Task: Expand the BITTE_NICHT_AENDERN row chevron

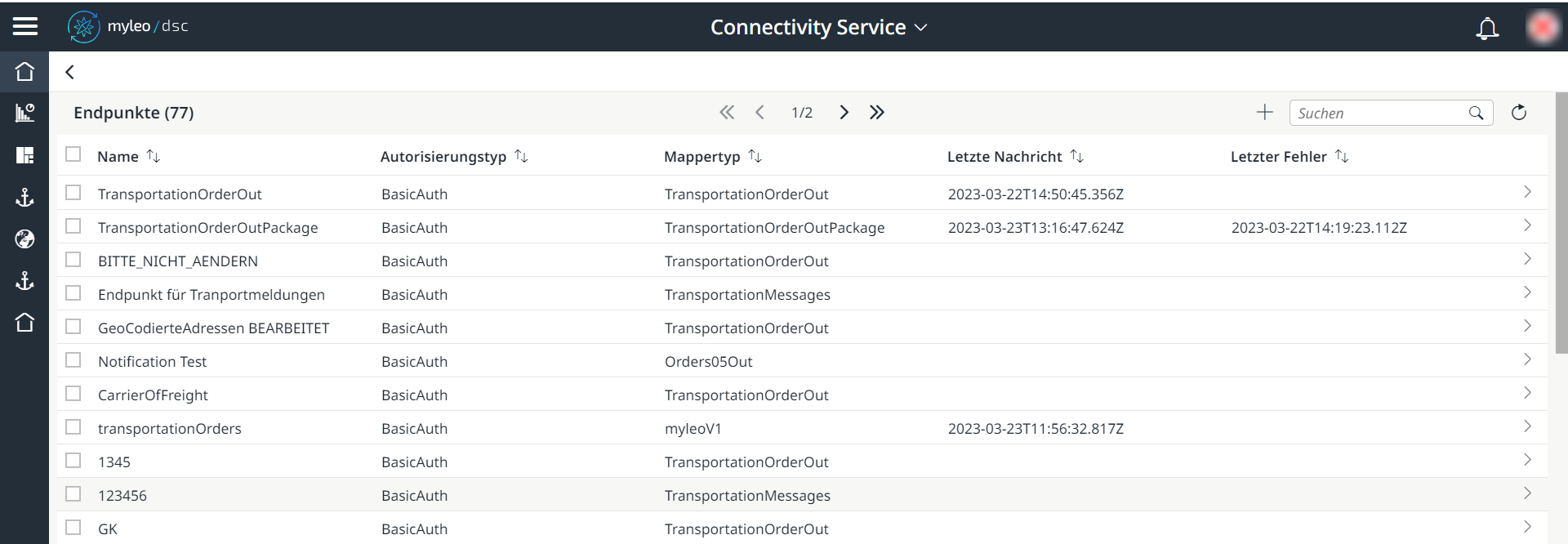Action: click(x=1527, y=260)
